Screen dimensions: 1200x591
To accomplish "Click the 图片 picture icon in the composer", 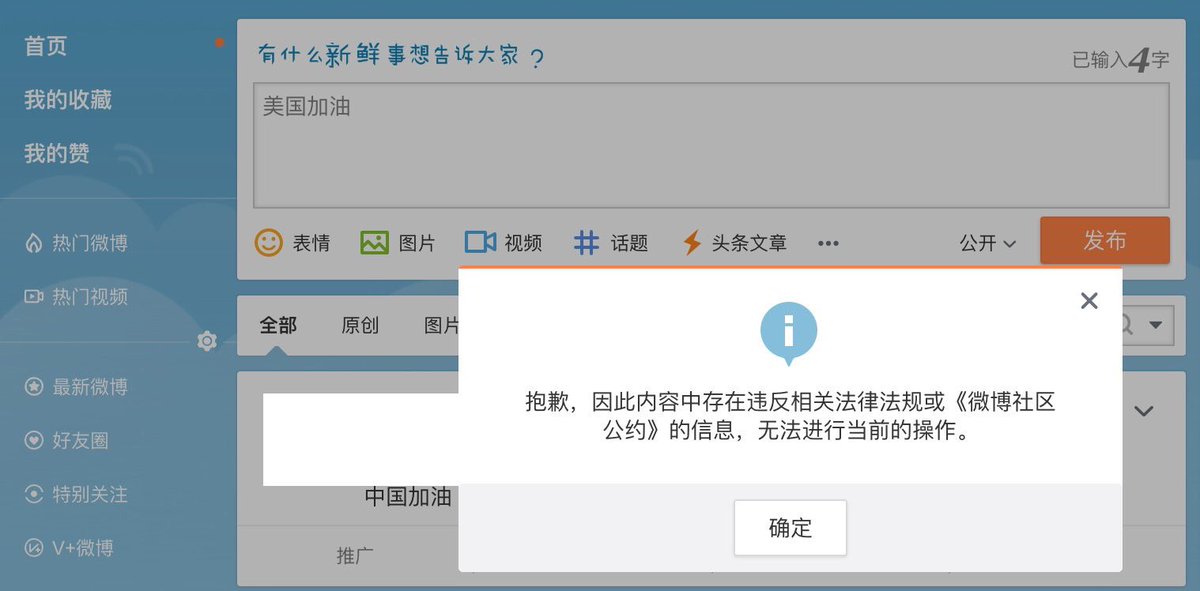I will tap(374, 242).
